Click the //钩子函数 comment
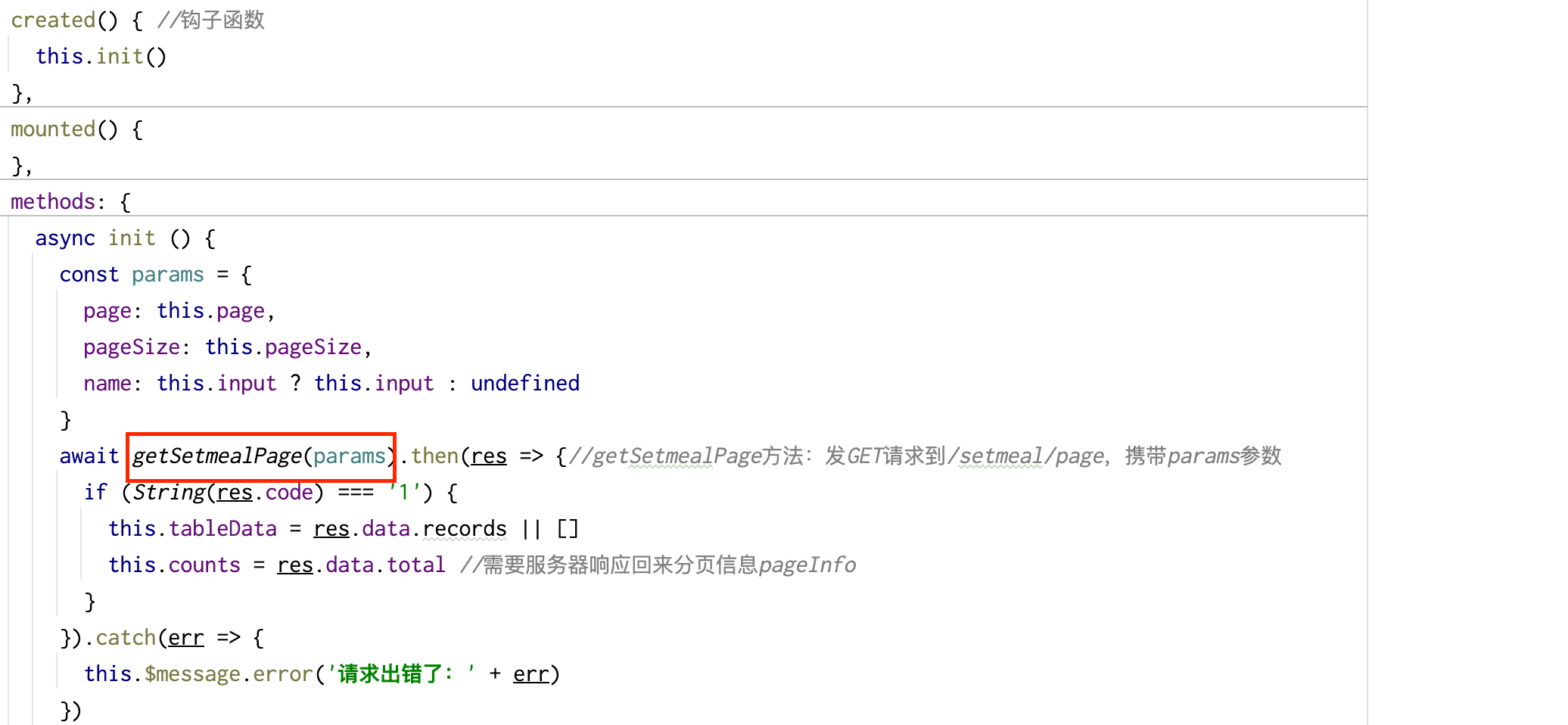Viewport: 1568px width, 725px height. tap(210, 20)
